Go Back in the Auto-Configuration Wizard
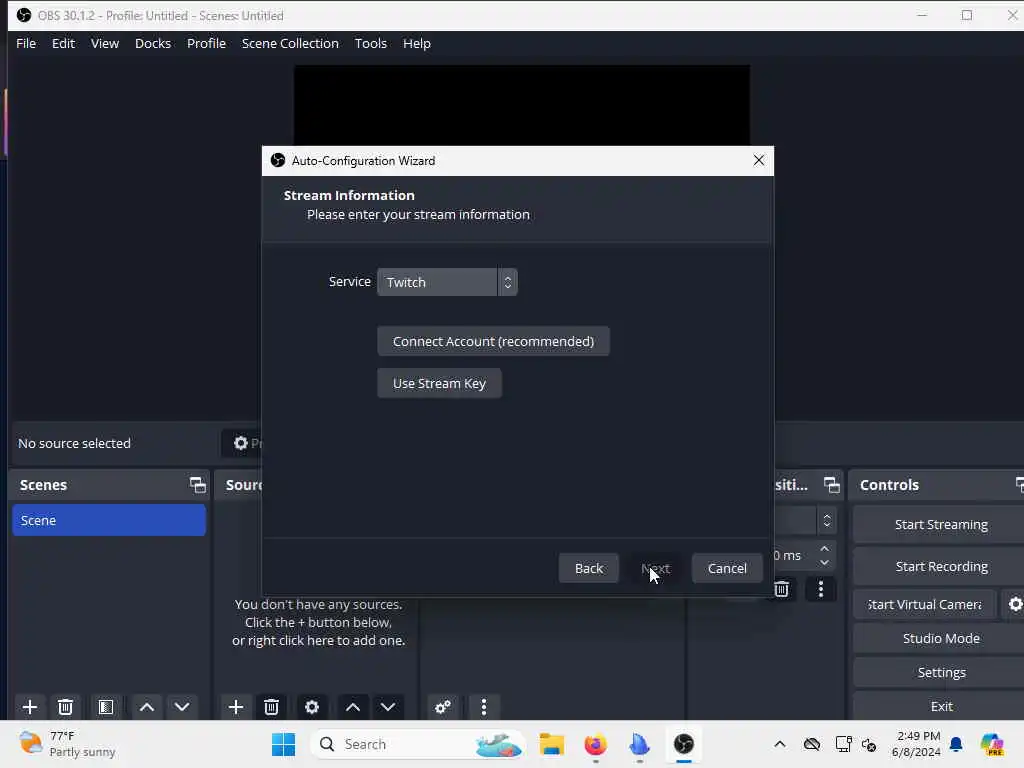 pos(588,568)
